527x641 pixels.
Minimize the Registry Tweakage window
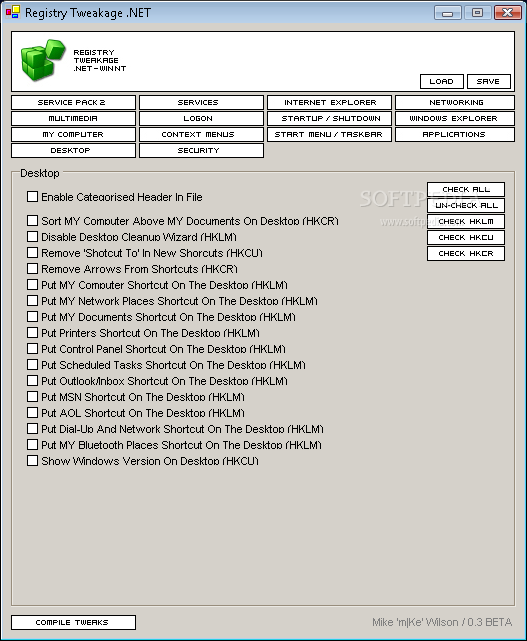tap(448, 13)
